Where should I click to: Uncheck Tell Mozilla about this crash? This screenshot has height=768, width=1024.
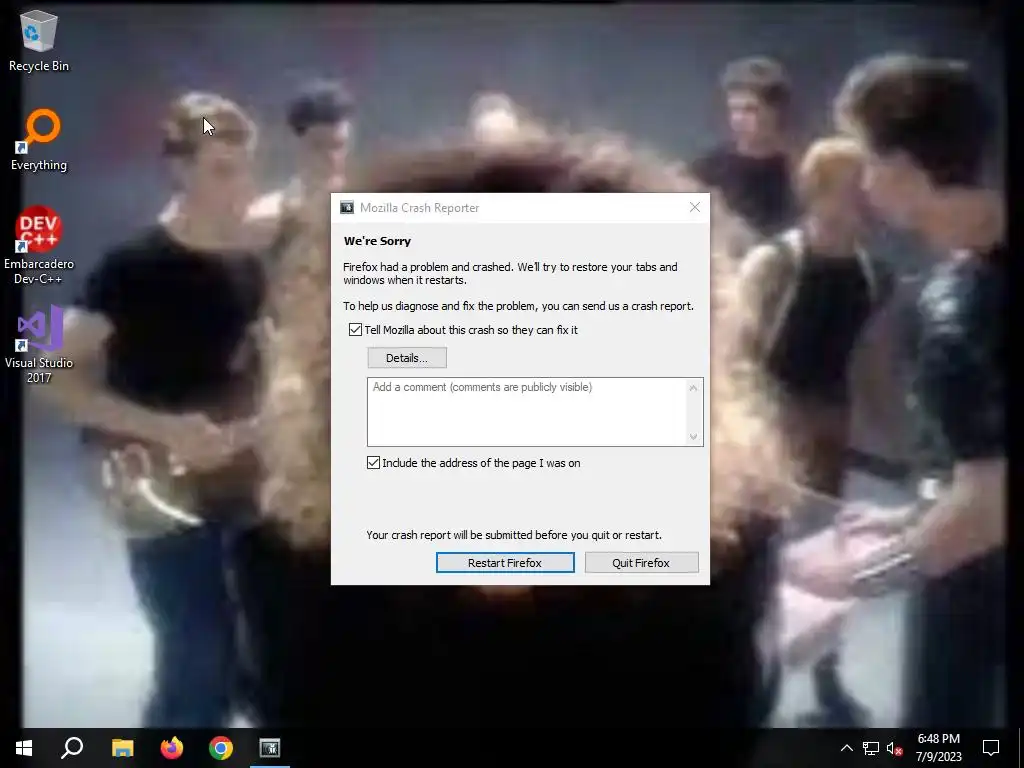[x=355, y=330]
